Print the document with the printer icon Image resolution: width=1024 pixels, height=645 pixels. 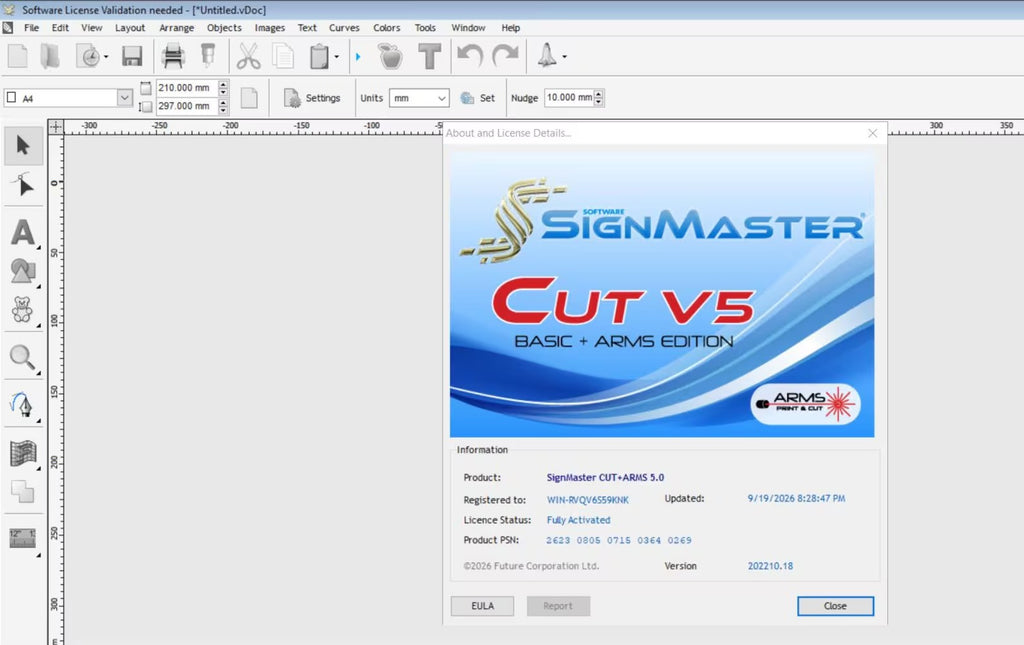(173, 56)
